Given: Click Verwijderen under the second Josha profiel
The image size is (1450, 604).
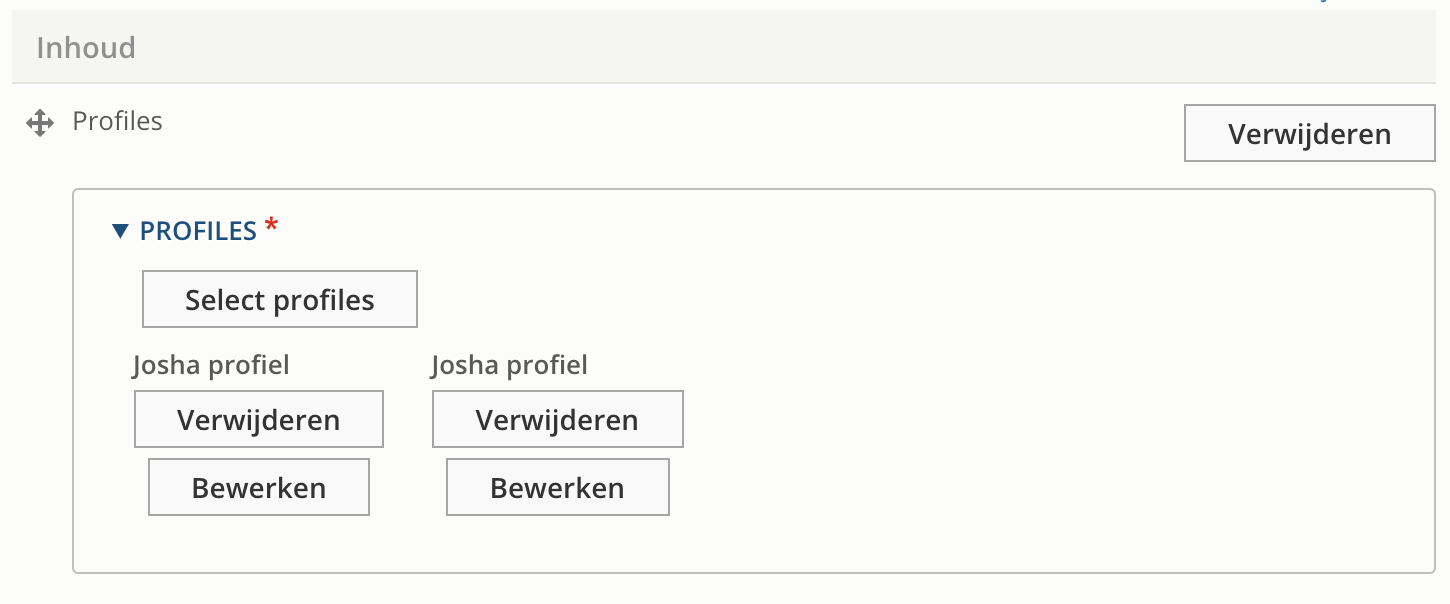Looking at the screenshot, I should (x=557, y=420).
